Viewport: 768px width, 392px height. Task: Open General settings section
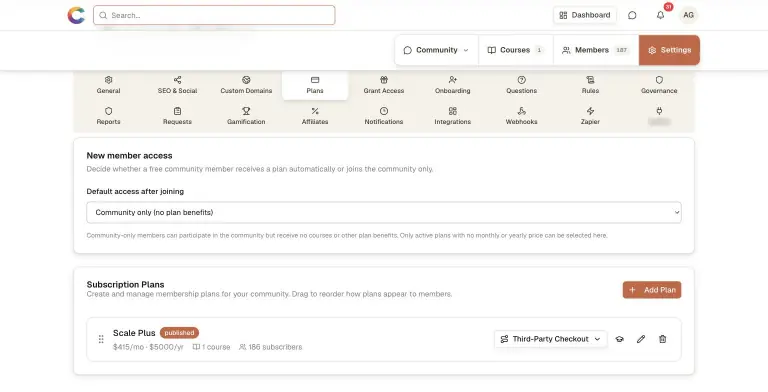click(108, 85)
